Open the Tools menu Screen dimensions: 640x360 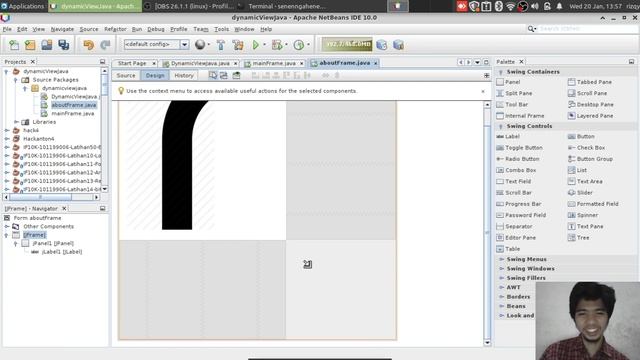pyautogui.click(x=221, y=29)
